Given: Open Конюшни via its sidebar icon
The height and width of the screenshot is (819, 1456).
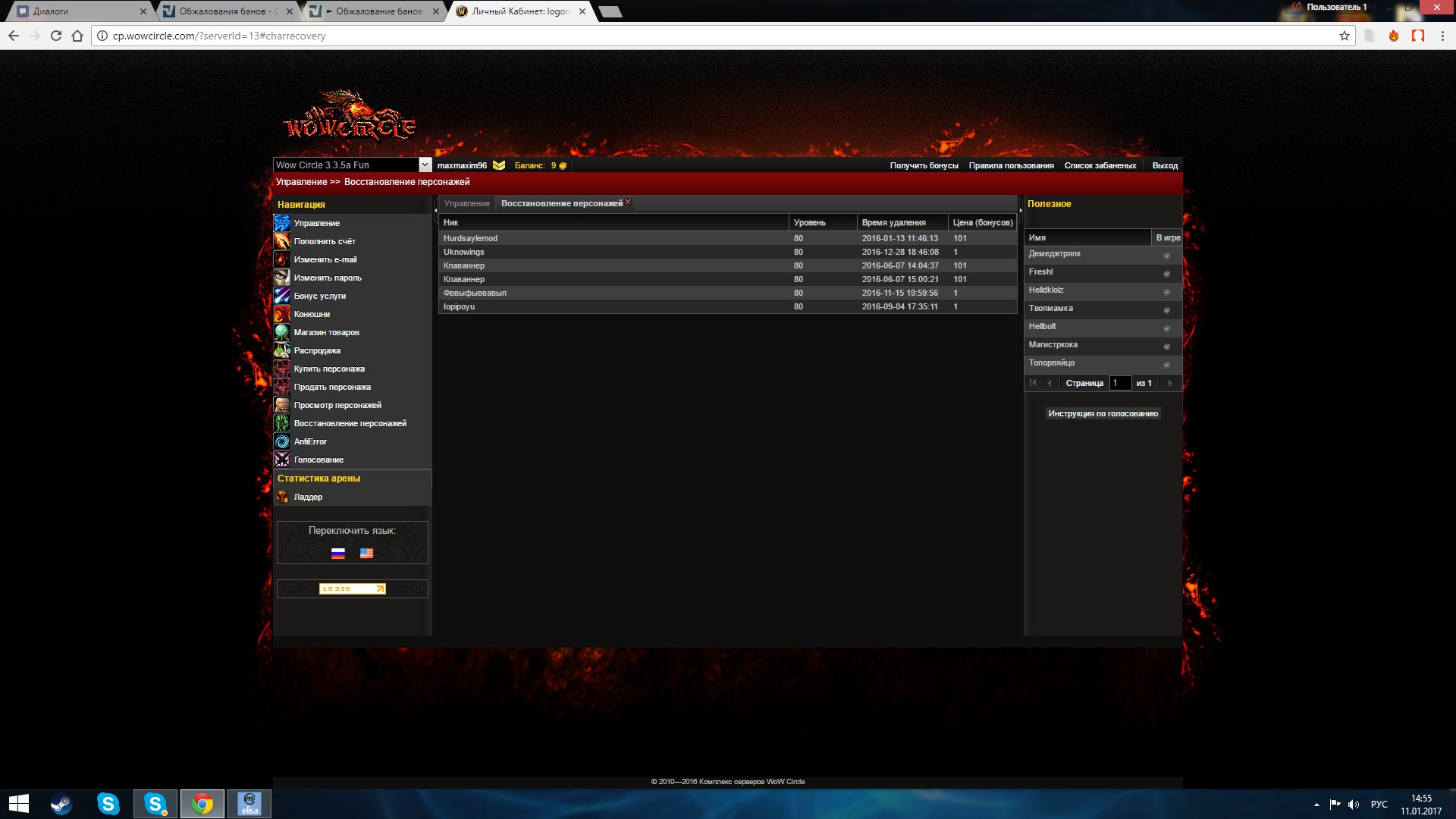Looking at the screenshot, I should click(x=281, y=314).
